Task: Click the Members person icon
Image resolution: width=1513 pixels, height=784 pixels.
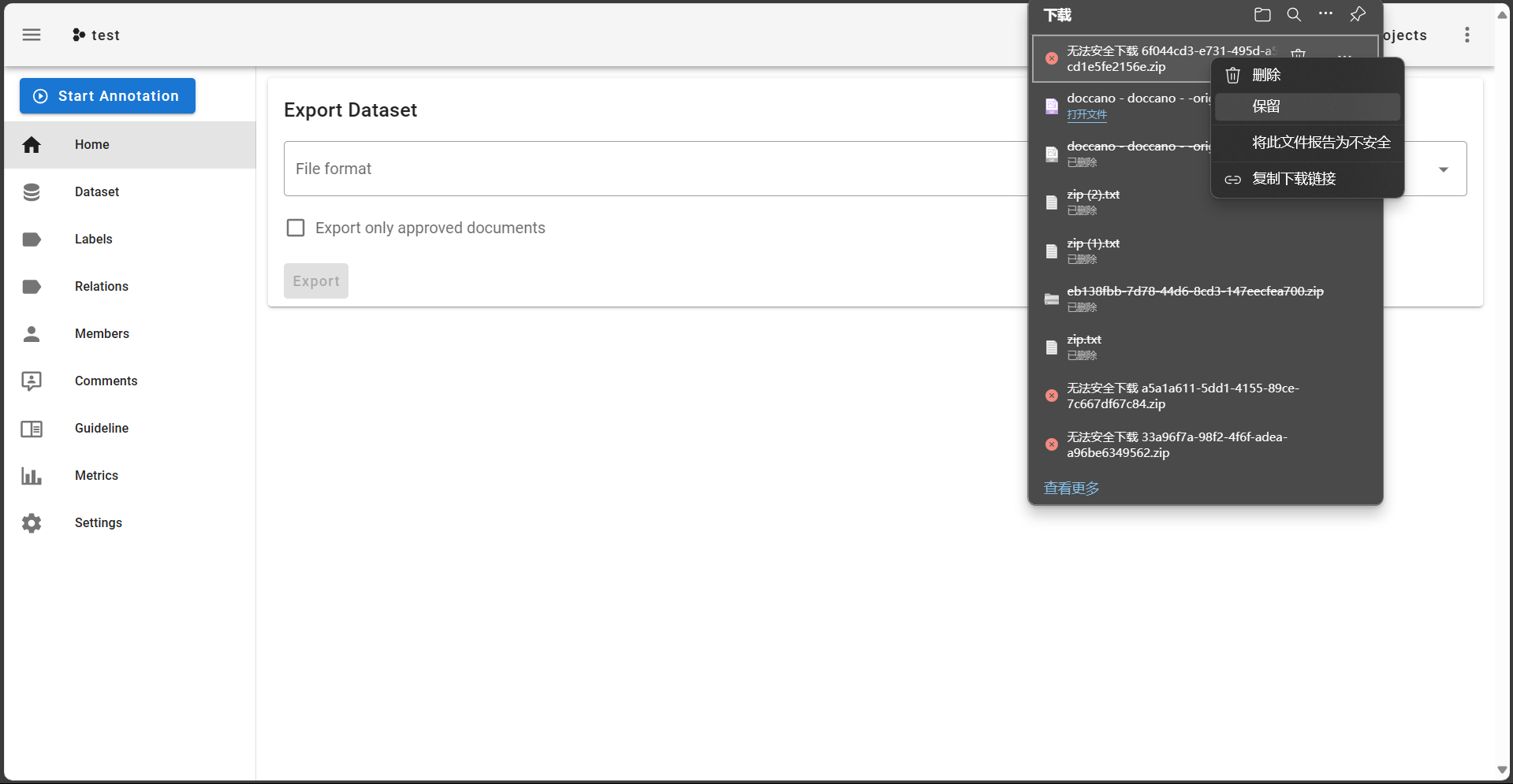Action: [x=32, y=334]
